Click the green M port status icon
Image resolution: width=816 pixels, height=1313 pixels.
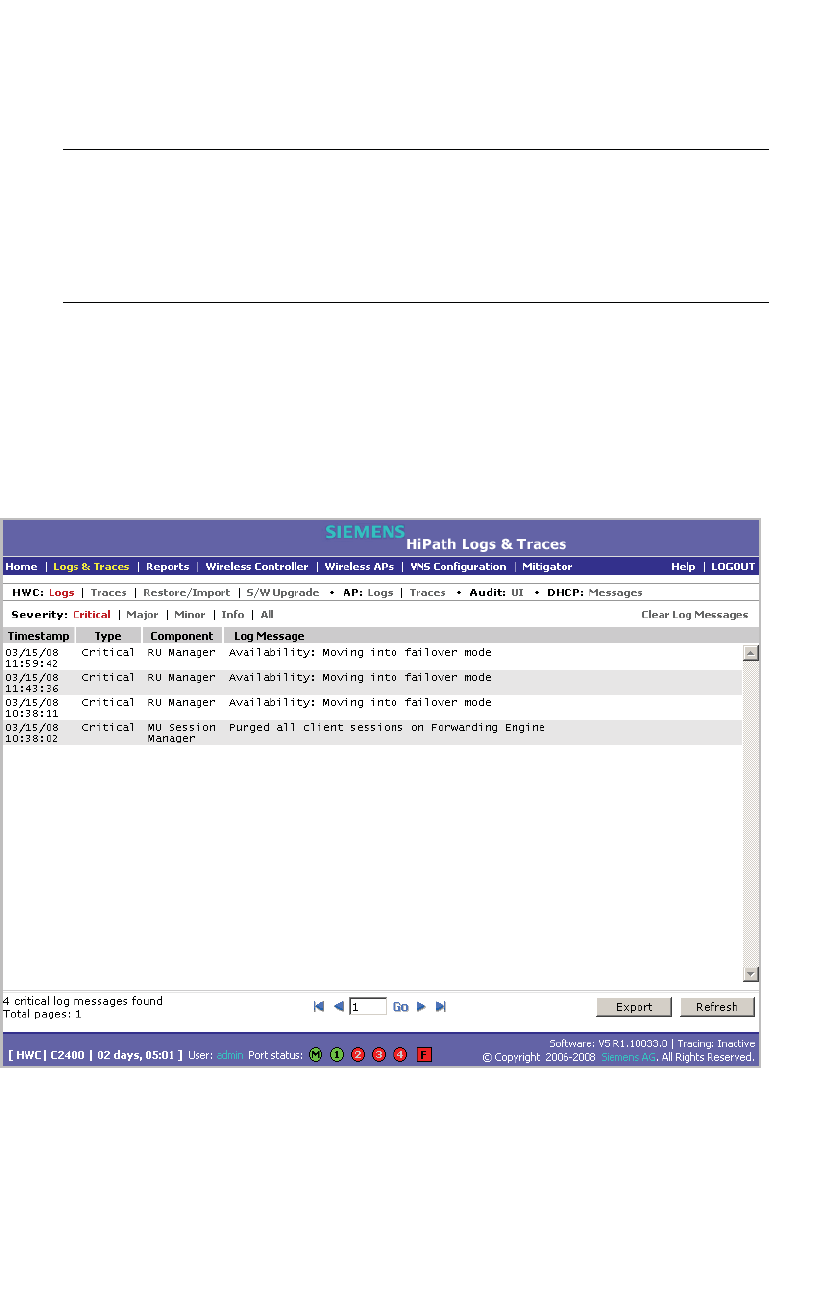coord(316,1054)
